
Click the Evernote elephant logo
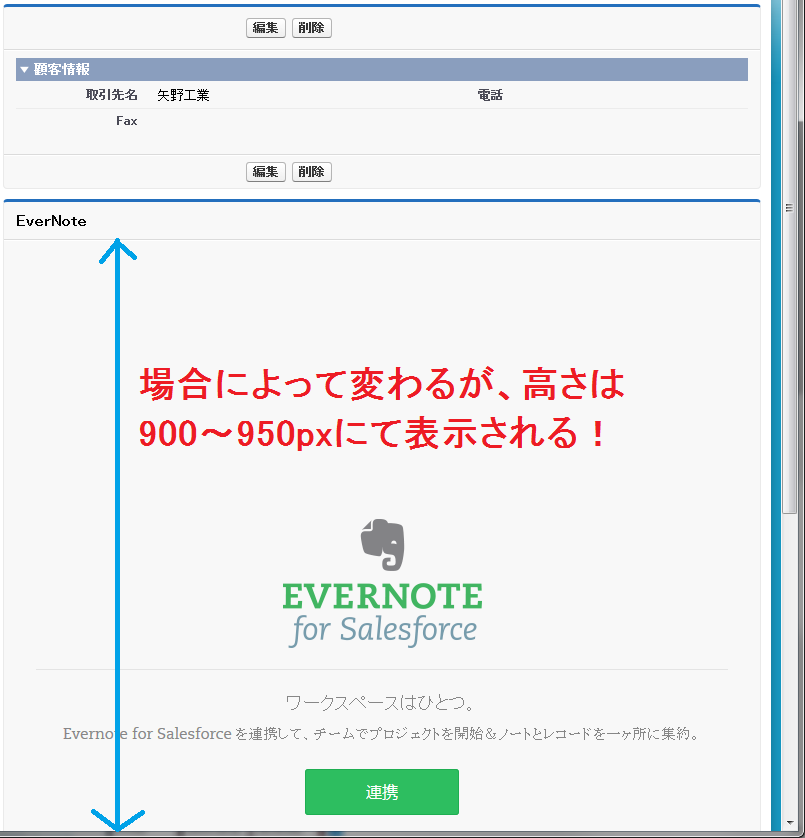coord(383,544)
